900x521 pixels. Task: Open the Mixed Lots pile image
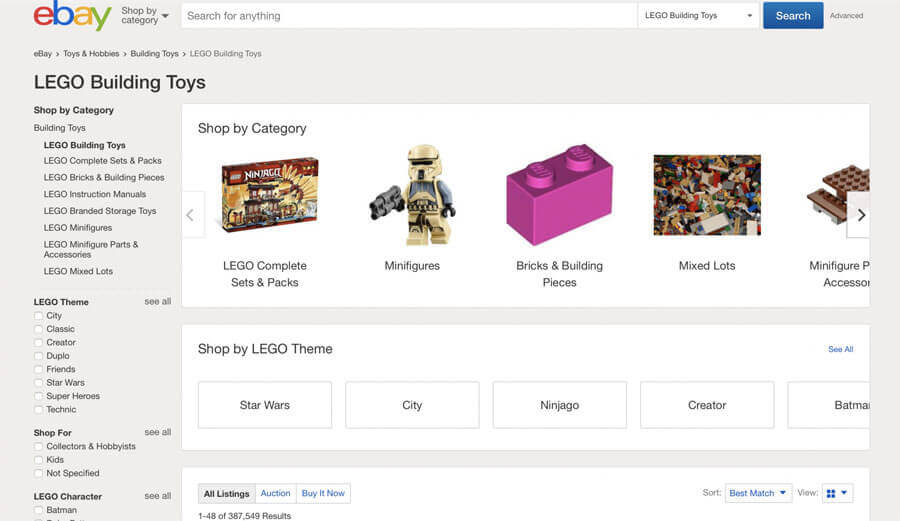706,195
